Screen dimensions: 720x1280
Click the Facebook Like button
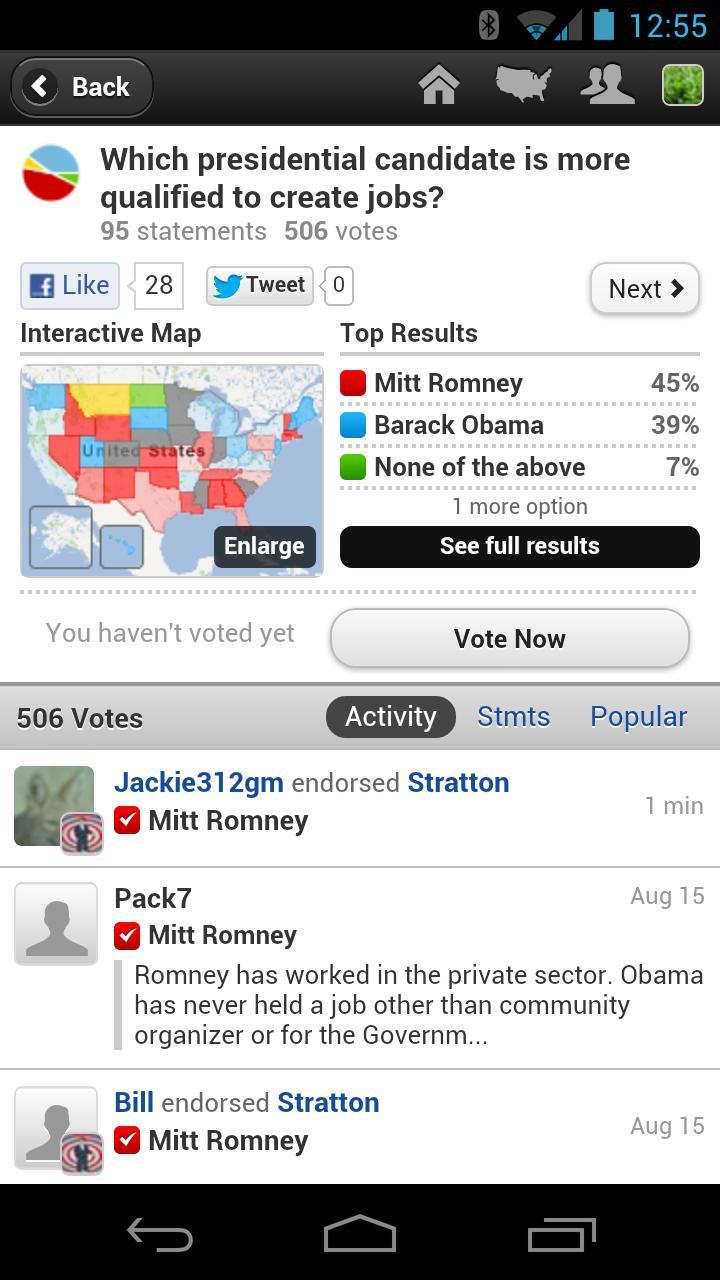pos(70,286)
